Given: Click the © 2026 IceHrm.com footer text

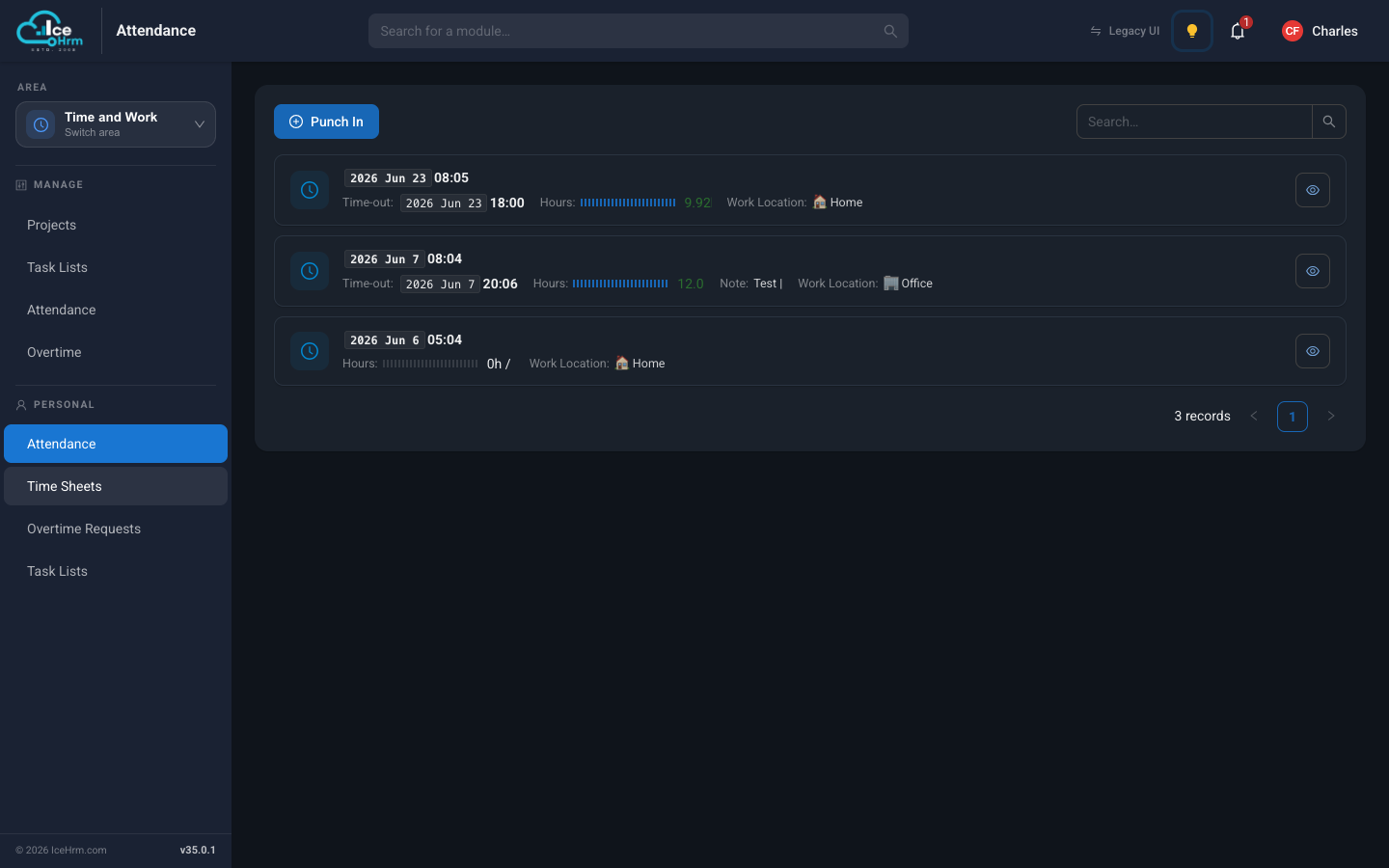Looking at the screenshot, I should tap(61, 850).
